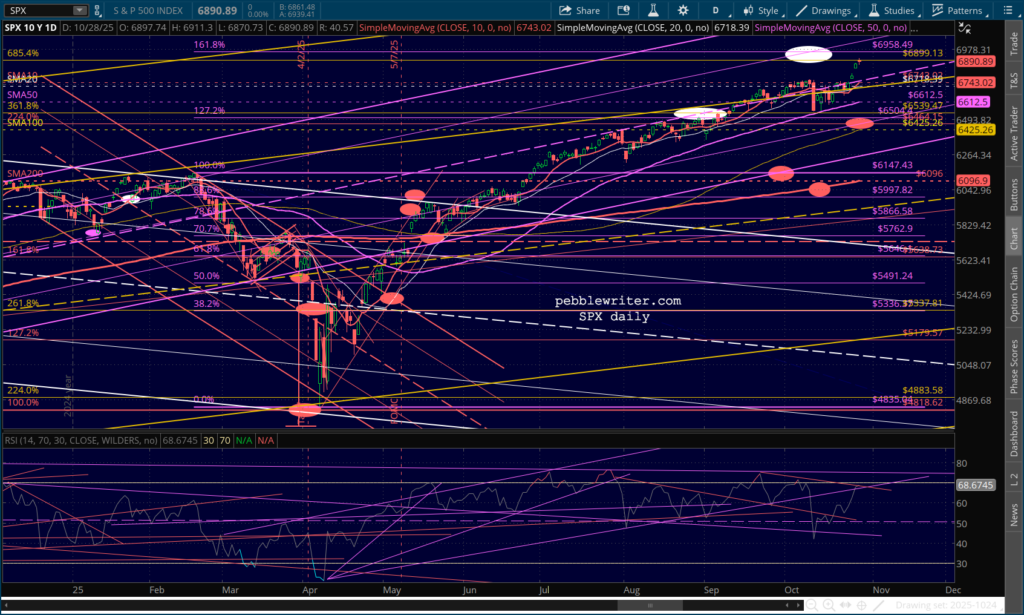Click the RSI 70 overbought value

coord(225,440)
